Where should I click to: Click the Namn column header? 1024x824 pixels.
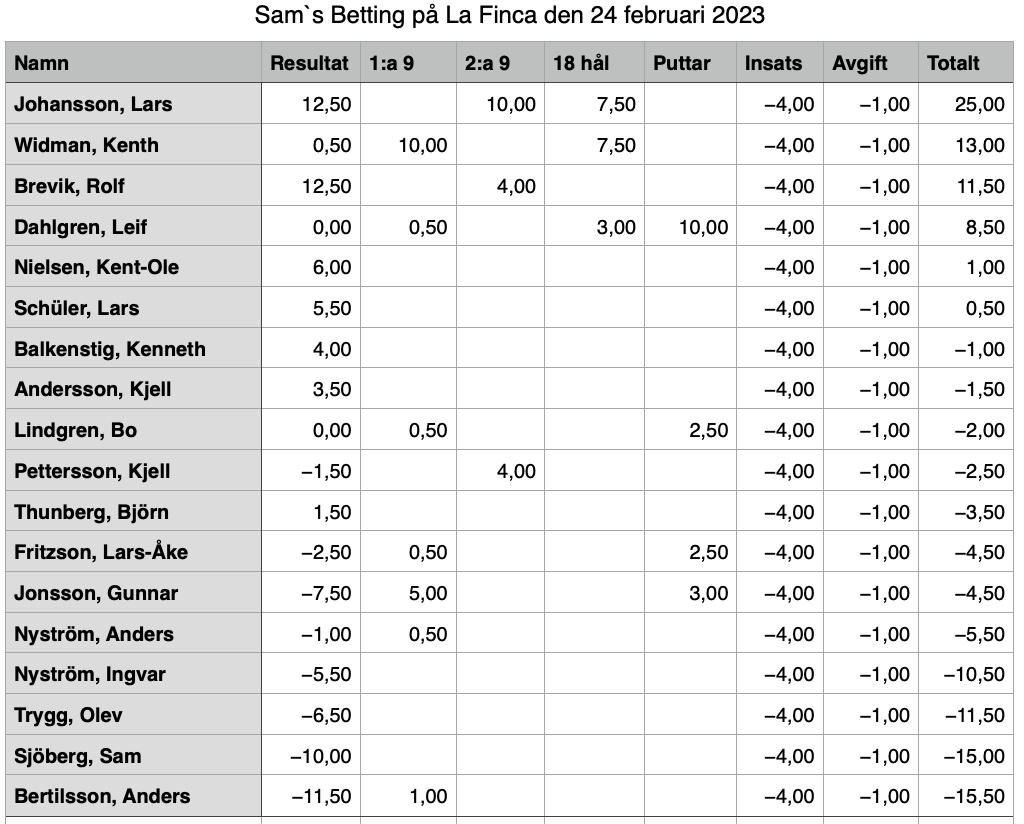133,63
